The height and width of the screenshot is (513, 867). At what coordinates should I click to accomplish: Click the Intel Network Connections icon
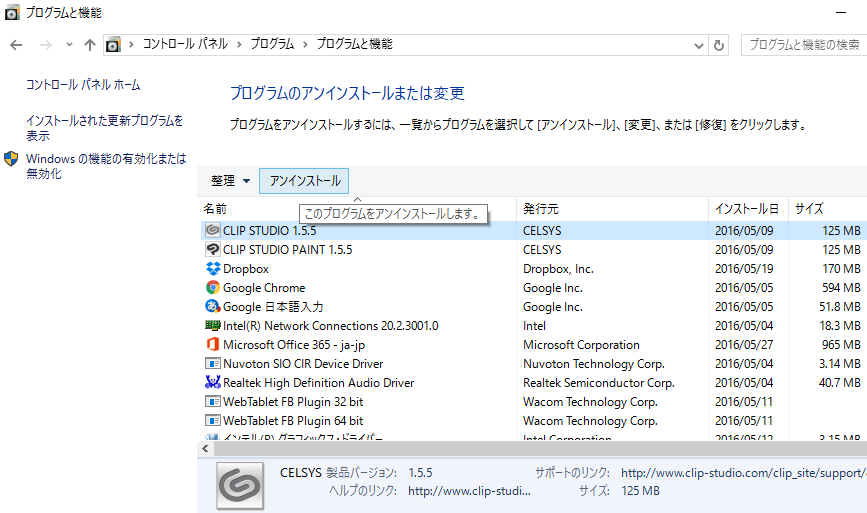pyautogui.click(x=212, y=325)
